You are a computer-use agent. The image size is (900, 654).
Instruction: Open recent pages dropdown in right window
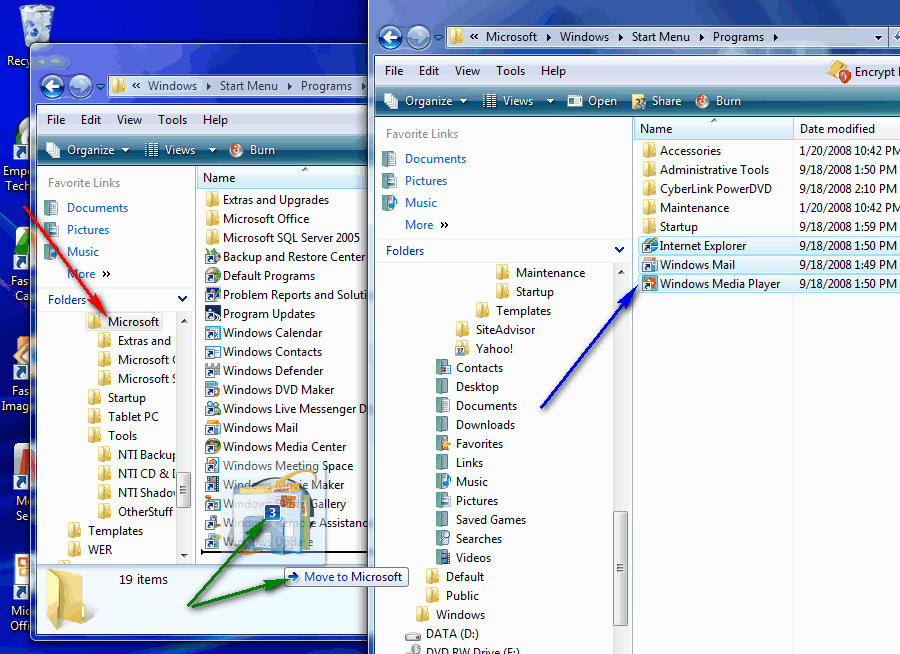pos(439,38)
